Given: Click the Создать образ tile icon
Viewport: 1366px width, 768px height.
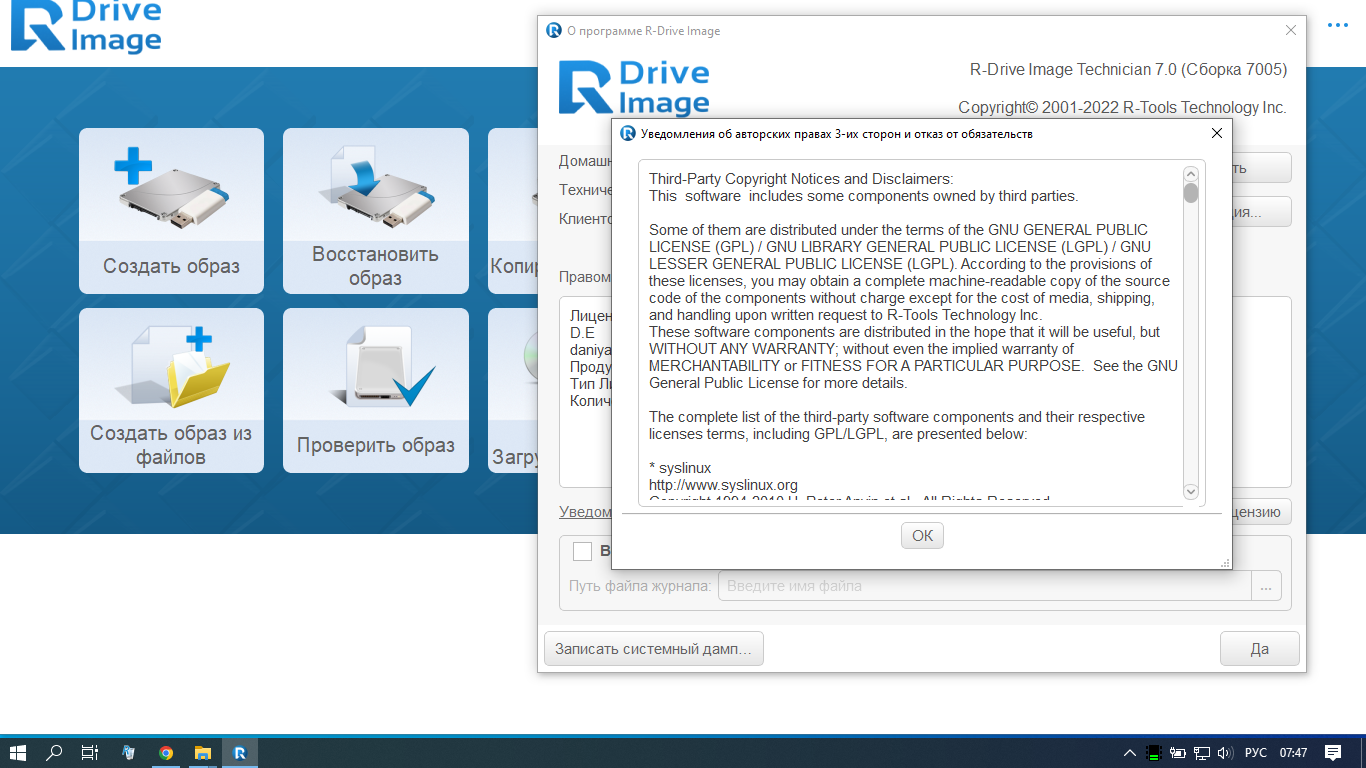Looking at the screenshot, I should coord(172,188).
